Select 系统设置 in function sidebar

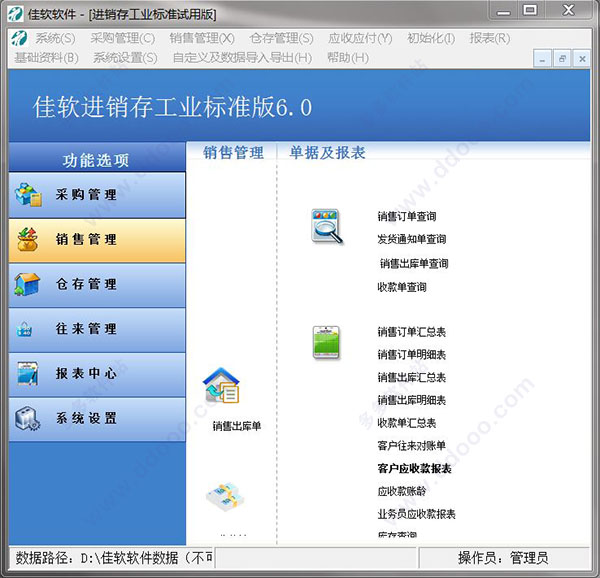pyautogui.click(x=97, y=419)
